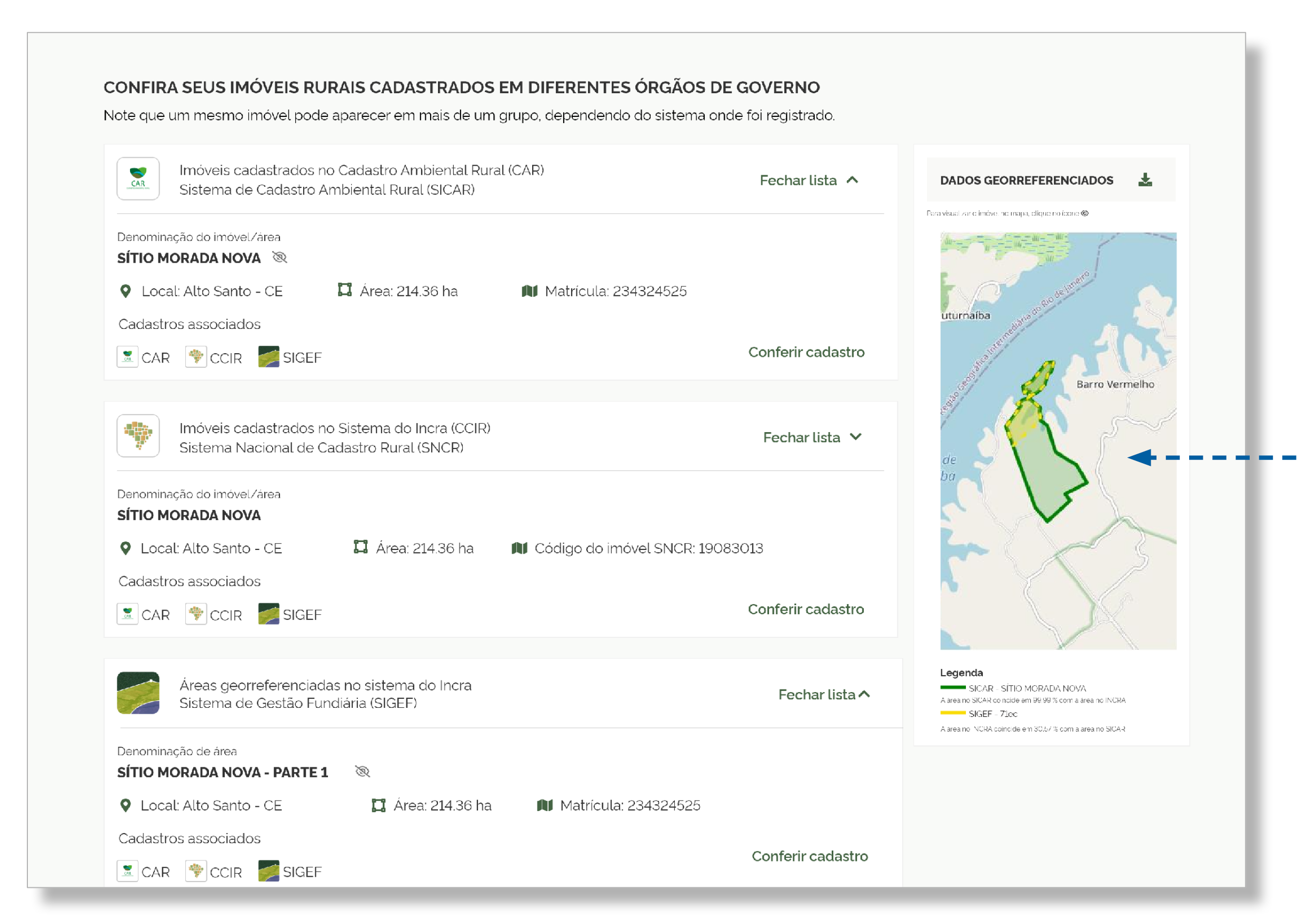Screen dimensions: 1316x921
Task: Click the SÍTIO MORADA NOVA - PARTE 1 title
Action: 223,773
